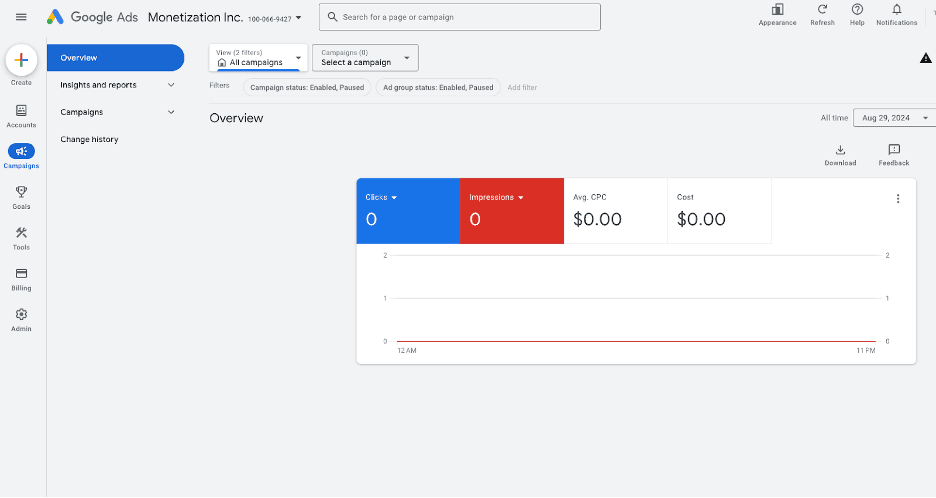
Task: Open Tools wrench icon
Action: 21,234
